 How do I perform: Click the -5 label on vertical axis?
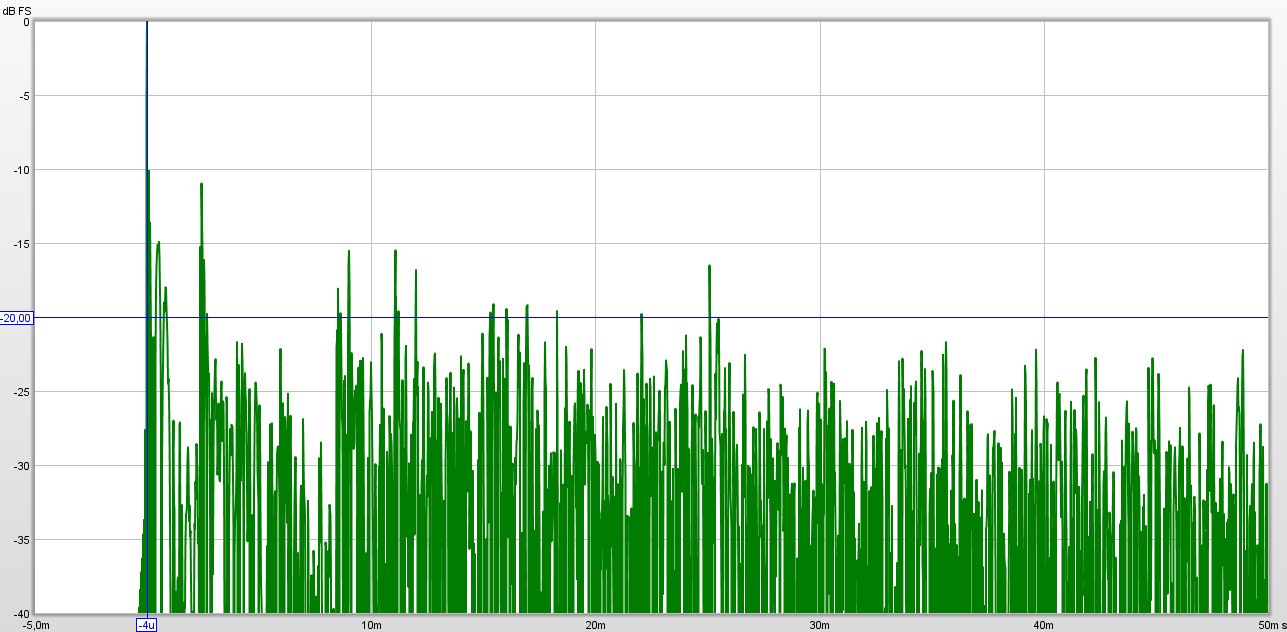pyautogui.click(x=25, y=96)
